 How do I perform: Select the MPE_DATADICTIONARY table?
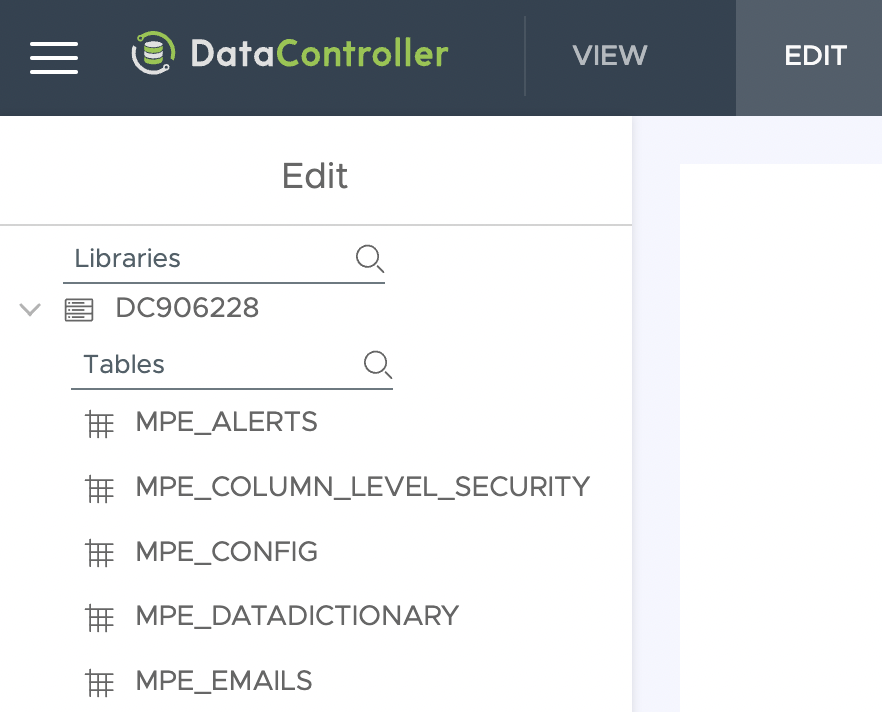point(297,616)
